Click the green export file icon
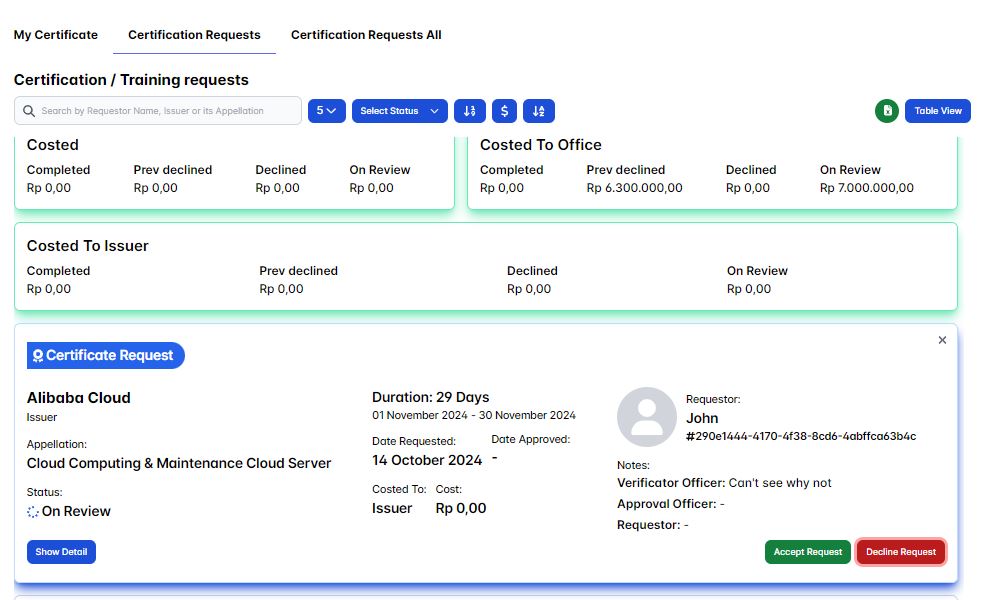This screenshot has height=600, width=982. coord(886,111)
